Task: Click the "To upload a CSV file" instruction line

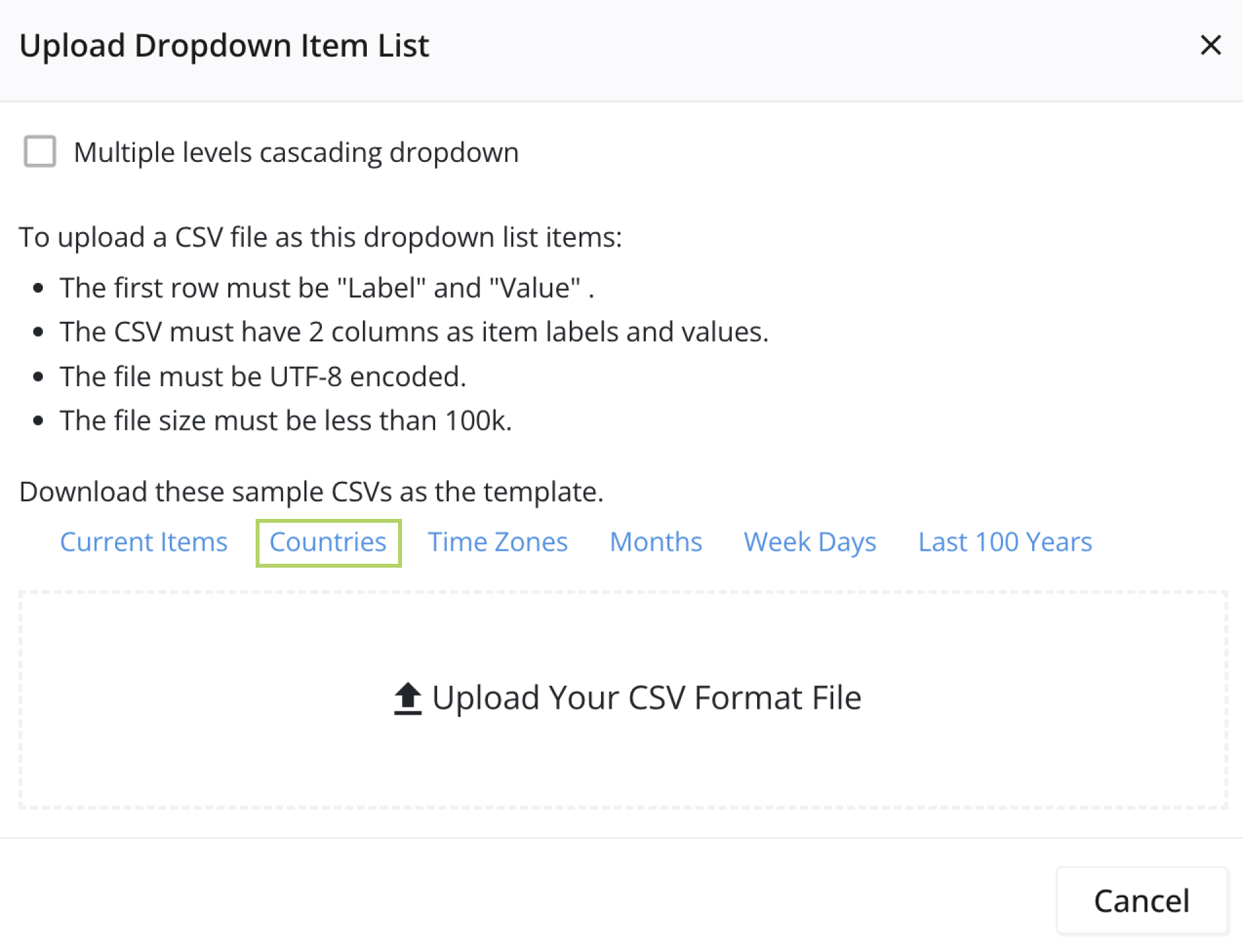Action: point(320,237)
